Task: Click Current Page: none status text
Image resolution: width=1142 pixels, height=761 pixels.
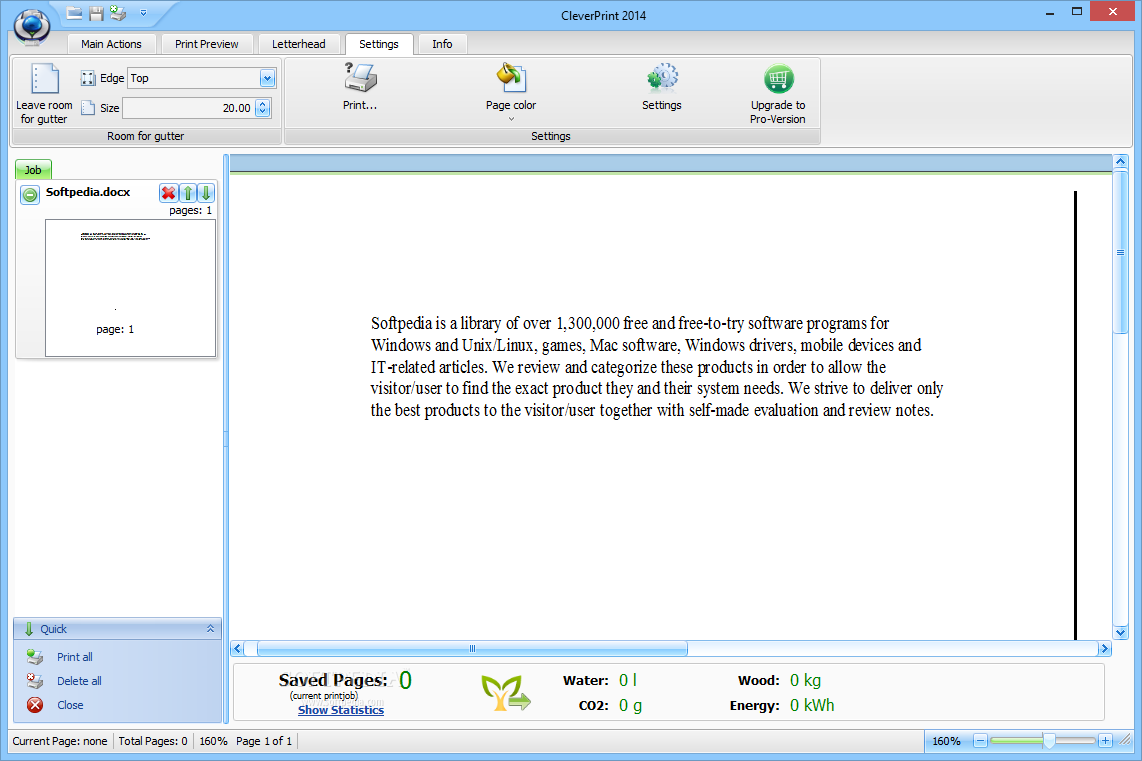Action: [x=60, y=741]
